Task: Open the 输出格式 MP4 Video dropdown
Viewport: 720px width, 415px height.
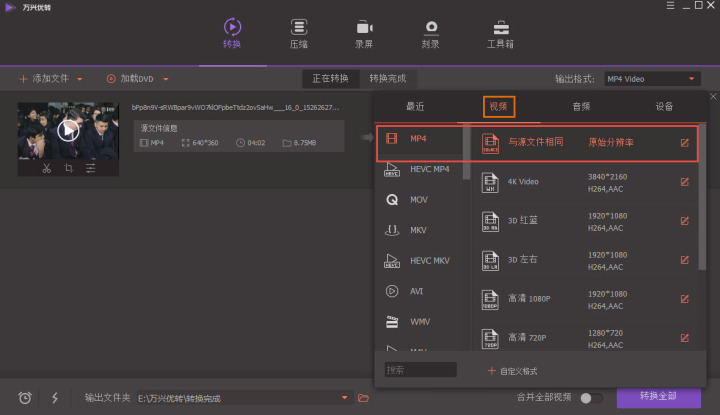Action: [652, 79]
